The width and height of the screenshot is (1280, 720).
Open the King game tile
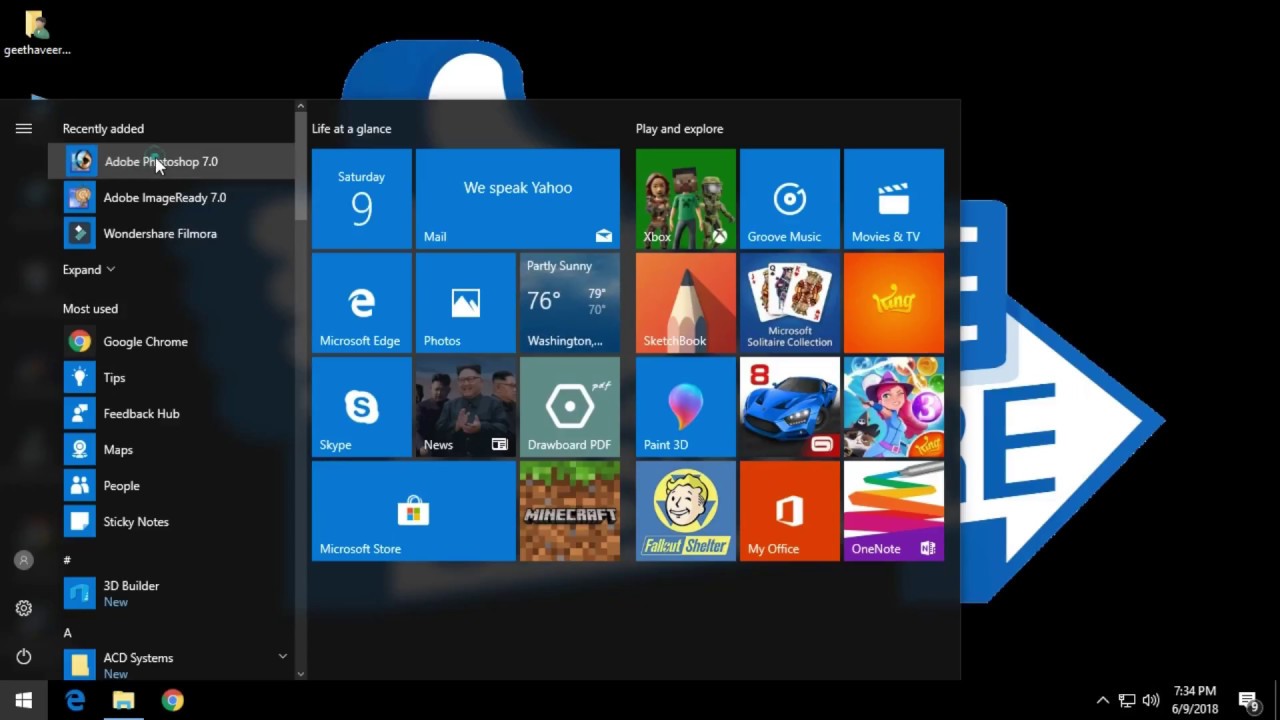tap(894, 303)
